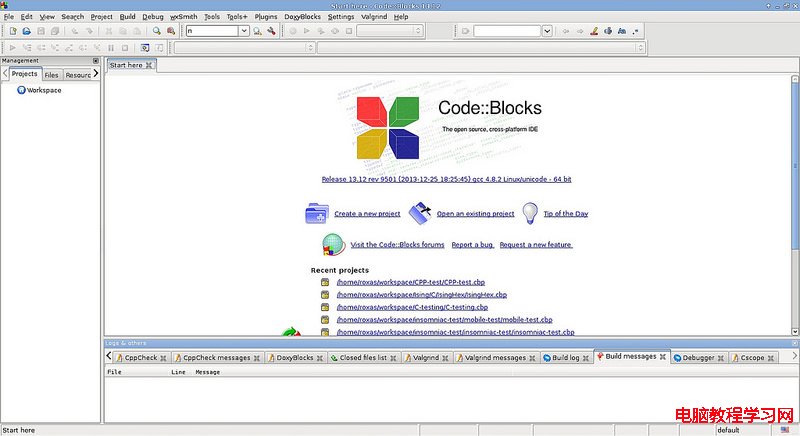Click the Run play icon in build toolbar
Viewport: 800px width, 436px height.
[x=307, y=31]
